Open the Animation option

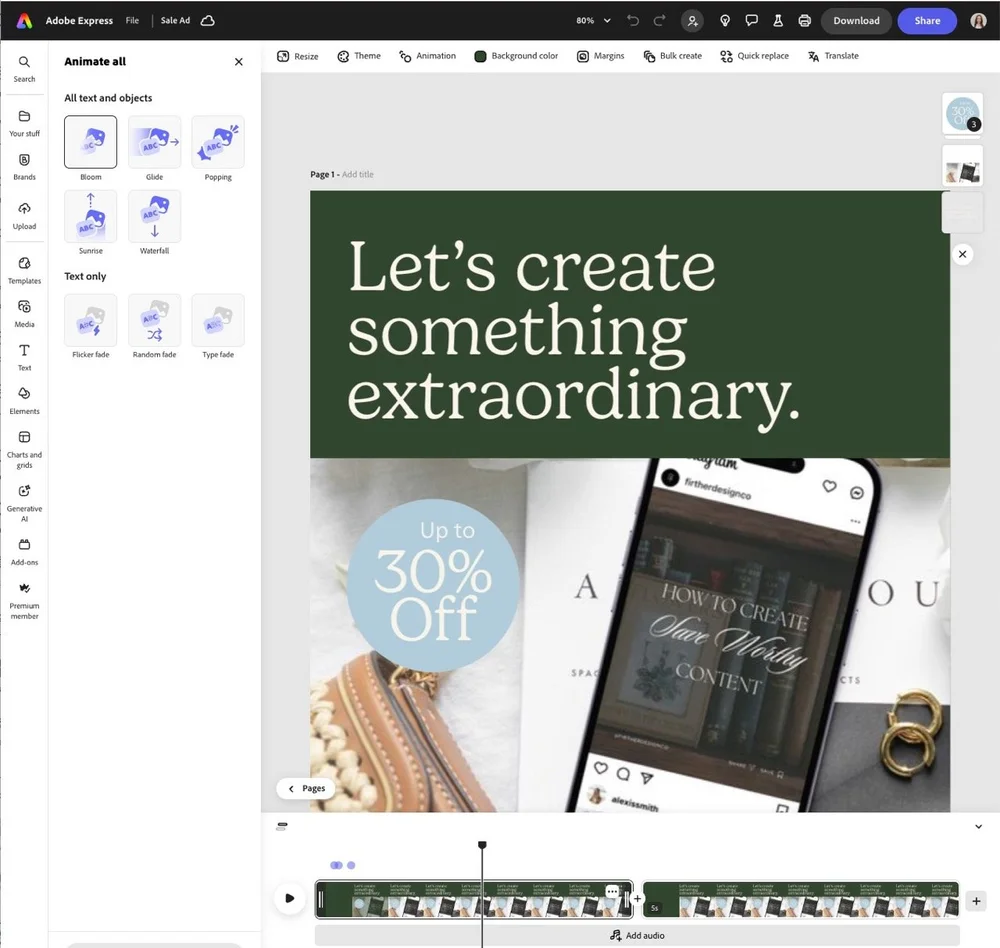click(x=427, y=56)
